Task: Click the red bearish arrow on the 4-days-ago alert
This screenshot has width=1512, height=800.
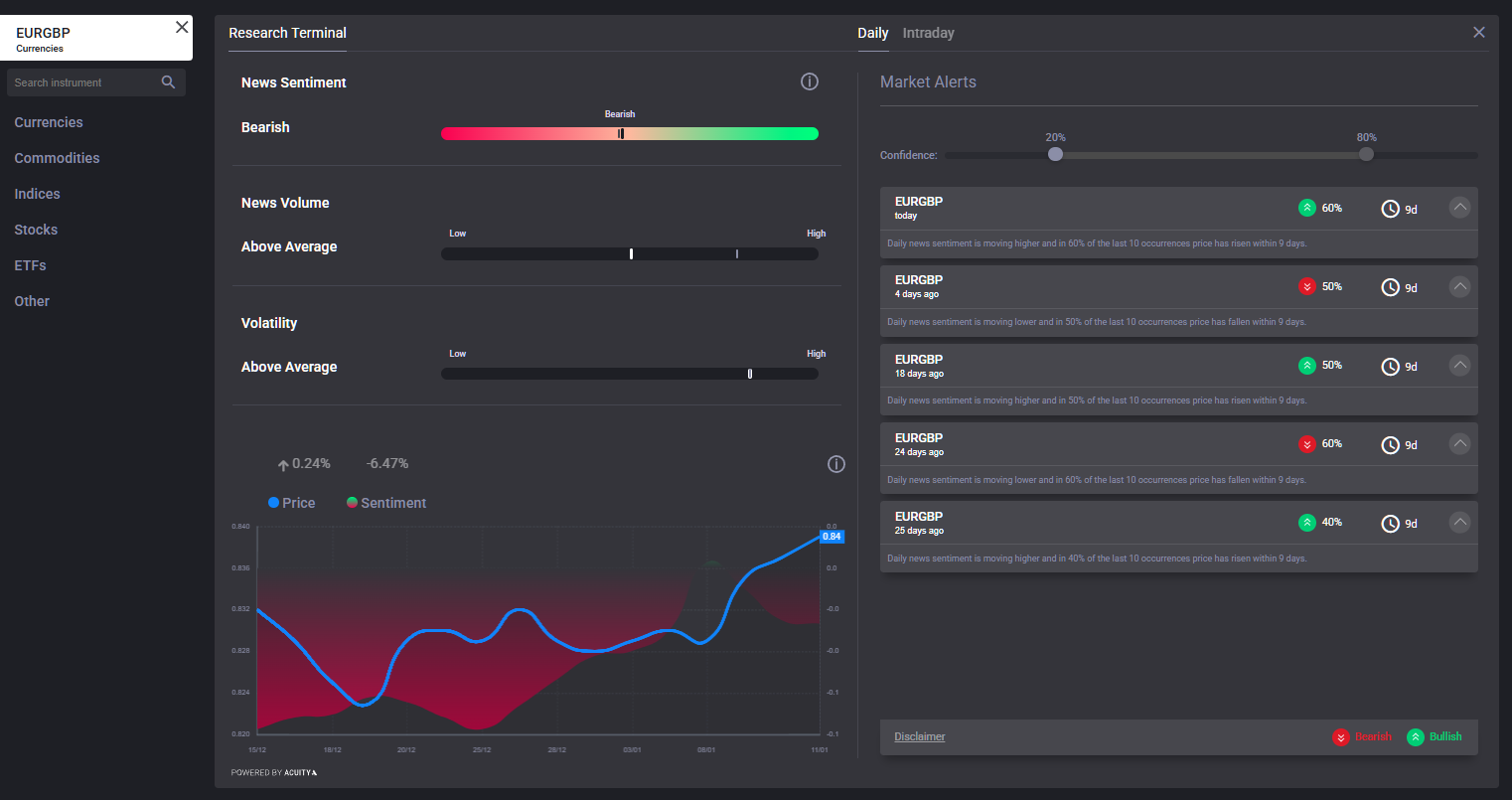Action: tap(1307, 286)
